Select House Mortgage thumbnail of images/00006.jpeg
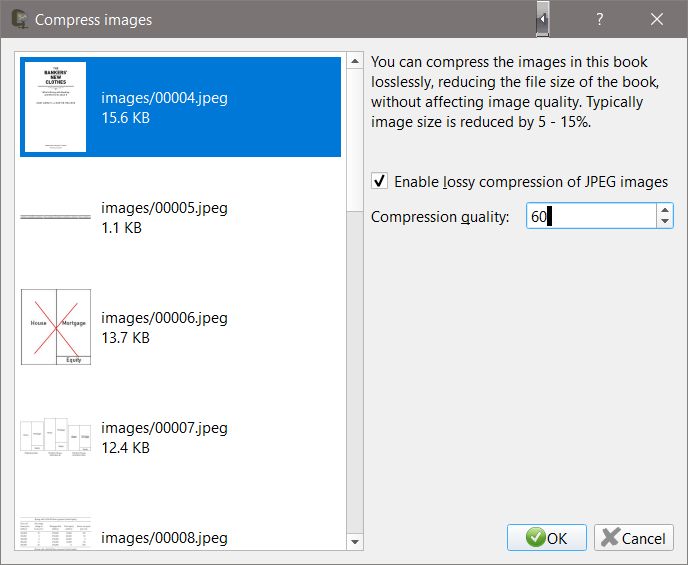 (x=56, y=327)
